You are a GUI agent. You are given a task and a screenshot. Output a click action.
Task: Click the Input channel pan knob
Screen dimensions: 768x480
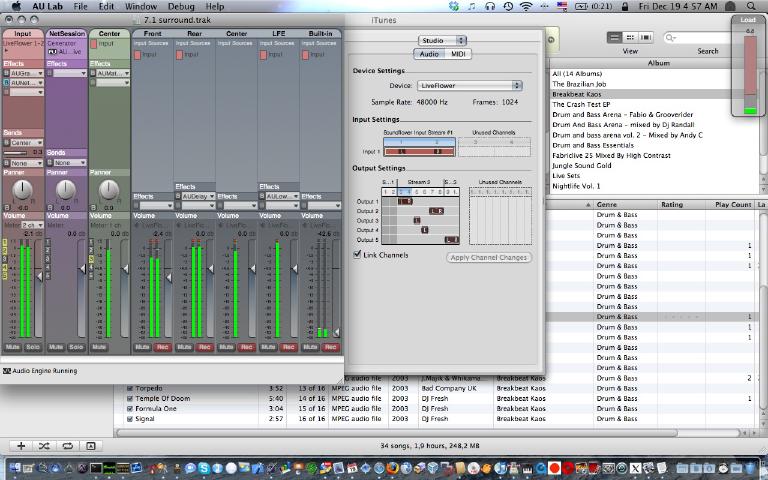pyautogui.click(x=22, y=190)
